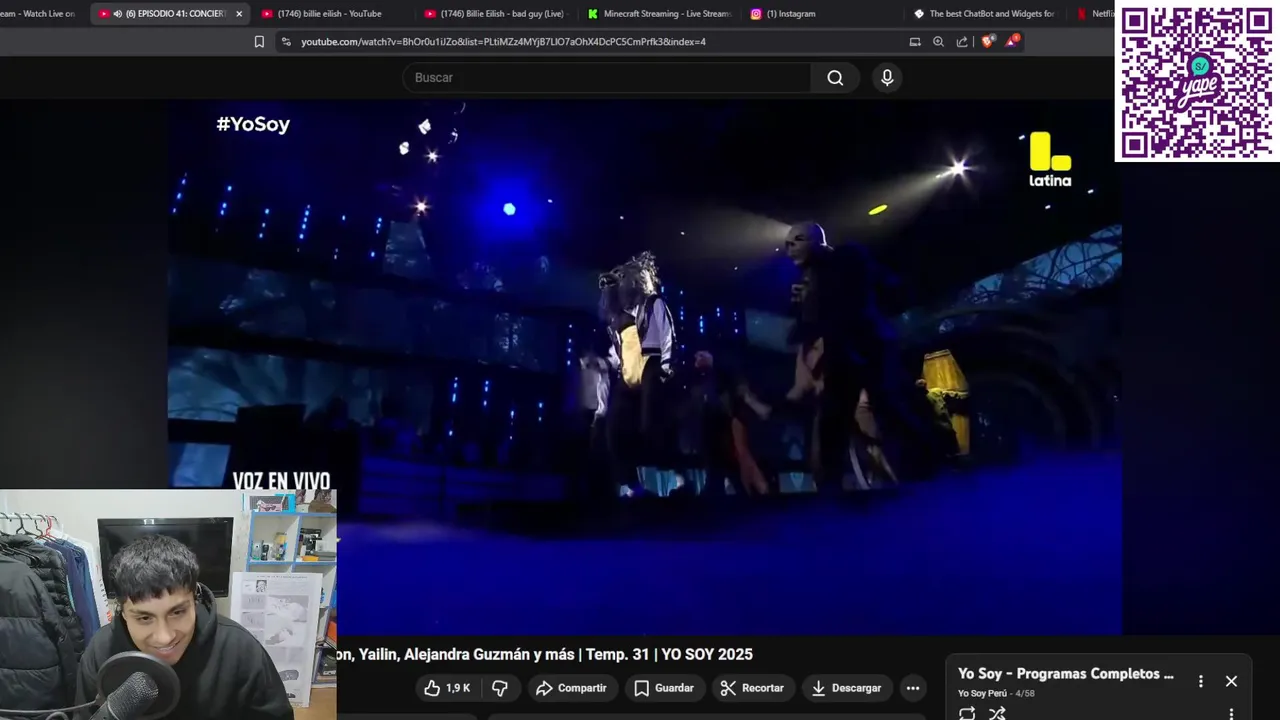Click the browser bookmark icon left of the address bar

pyautogui.click(x=259, y=42)
